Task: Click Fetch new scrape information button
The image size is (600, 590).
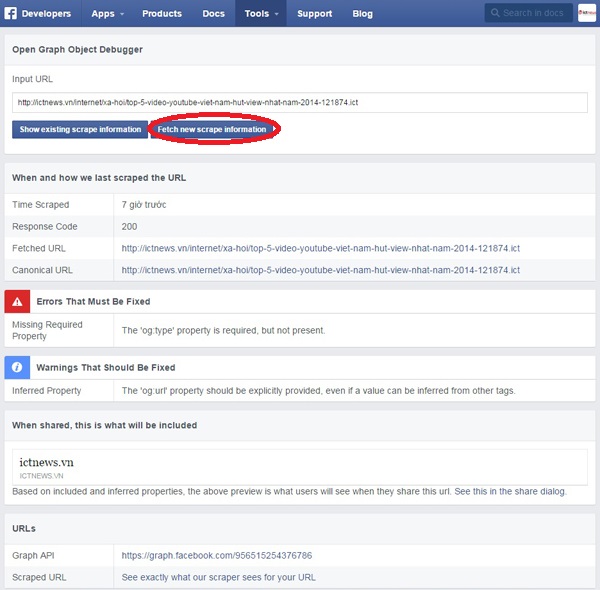Action: (x=212, y=129)
